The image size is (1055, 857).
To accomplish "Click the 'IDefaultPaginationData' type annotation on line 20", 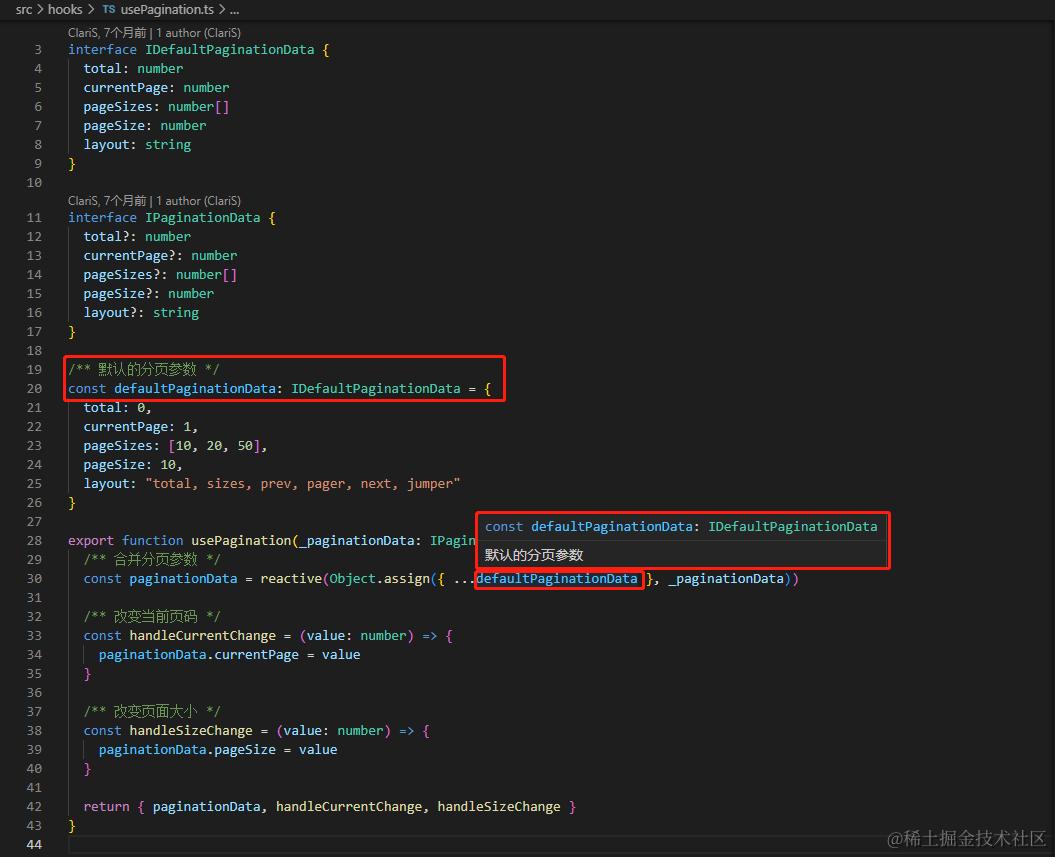I will 375,388.
